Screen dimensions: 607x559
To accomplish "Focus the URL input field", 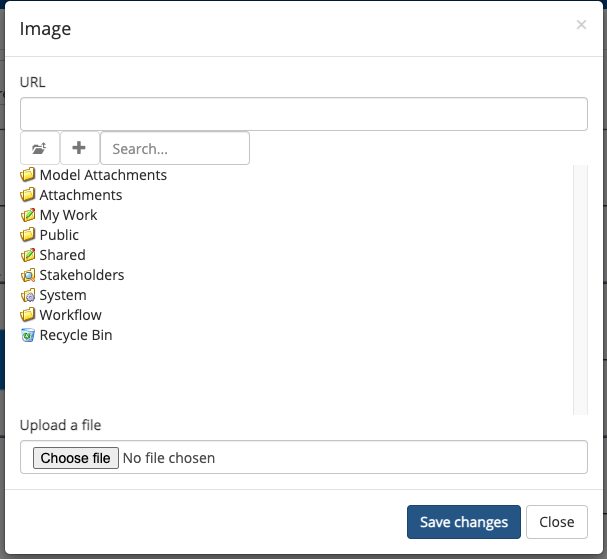I will point(304,114).
